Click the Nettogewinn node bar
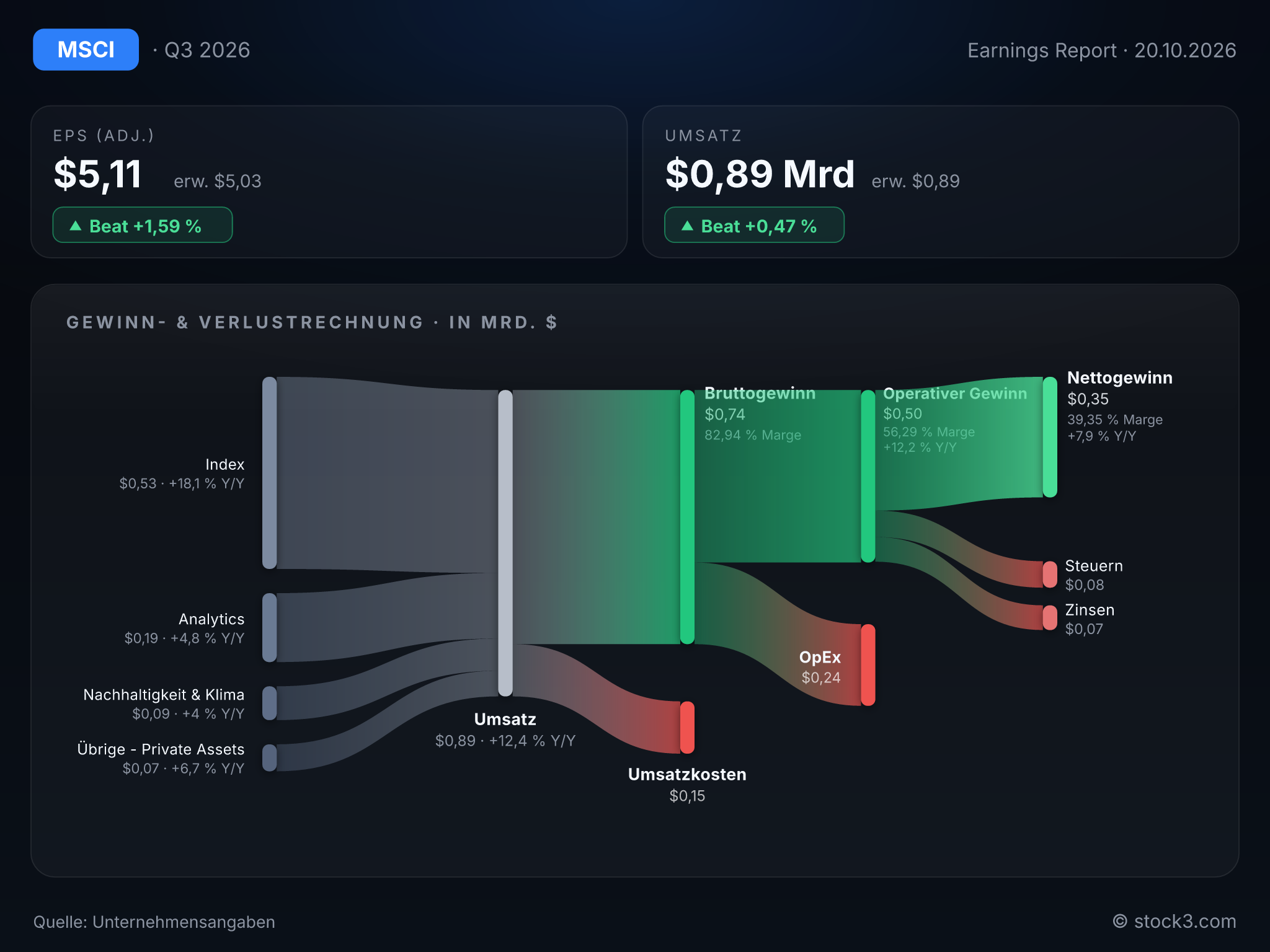The image size is (1270, 952). point(1050,437)
